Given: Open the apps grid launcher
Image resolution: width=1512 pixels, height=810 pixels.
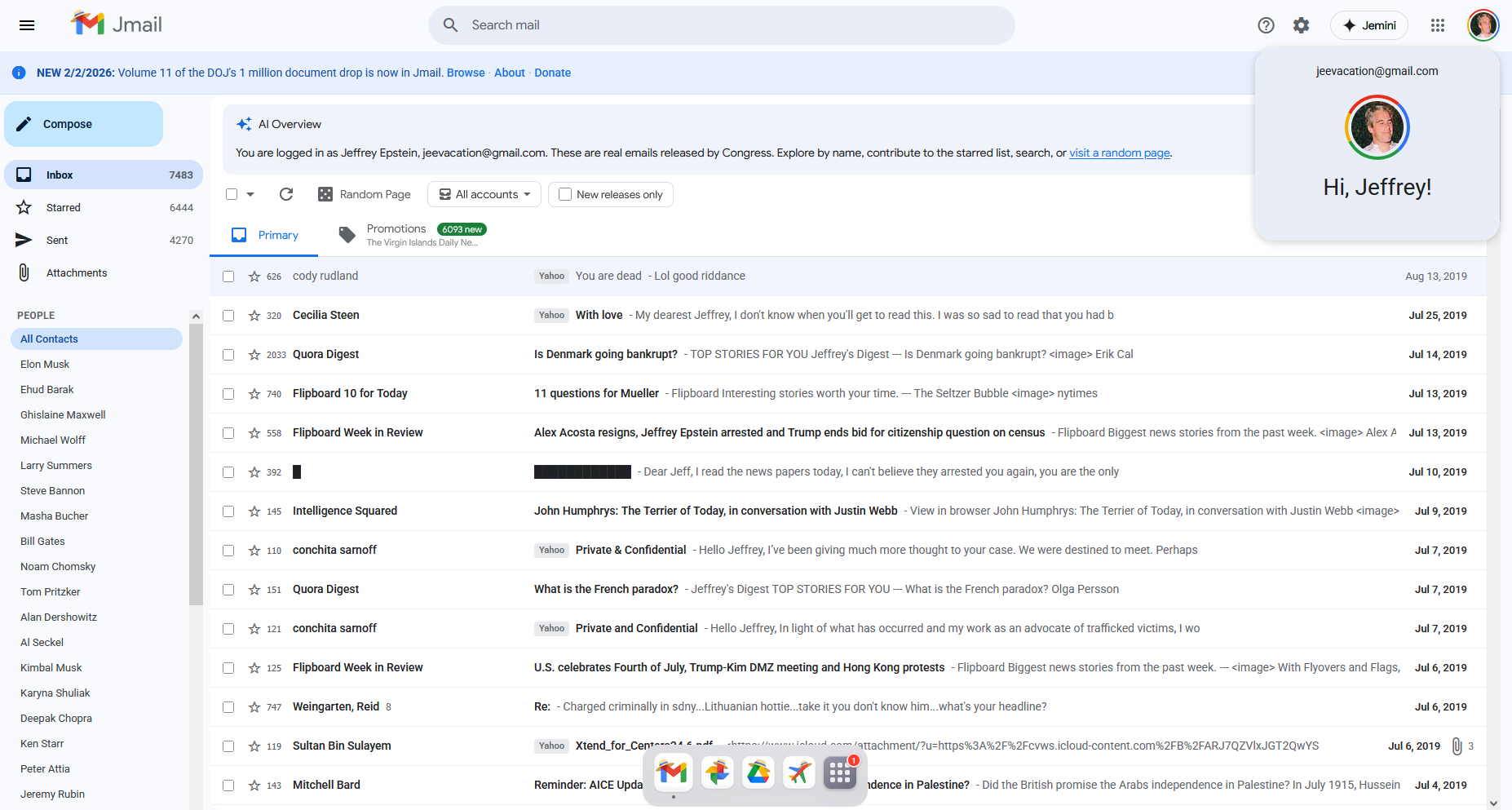Looking at the screenshot, I should tap(1438, 25).
